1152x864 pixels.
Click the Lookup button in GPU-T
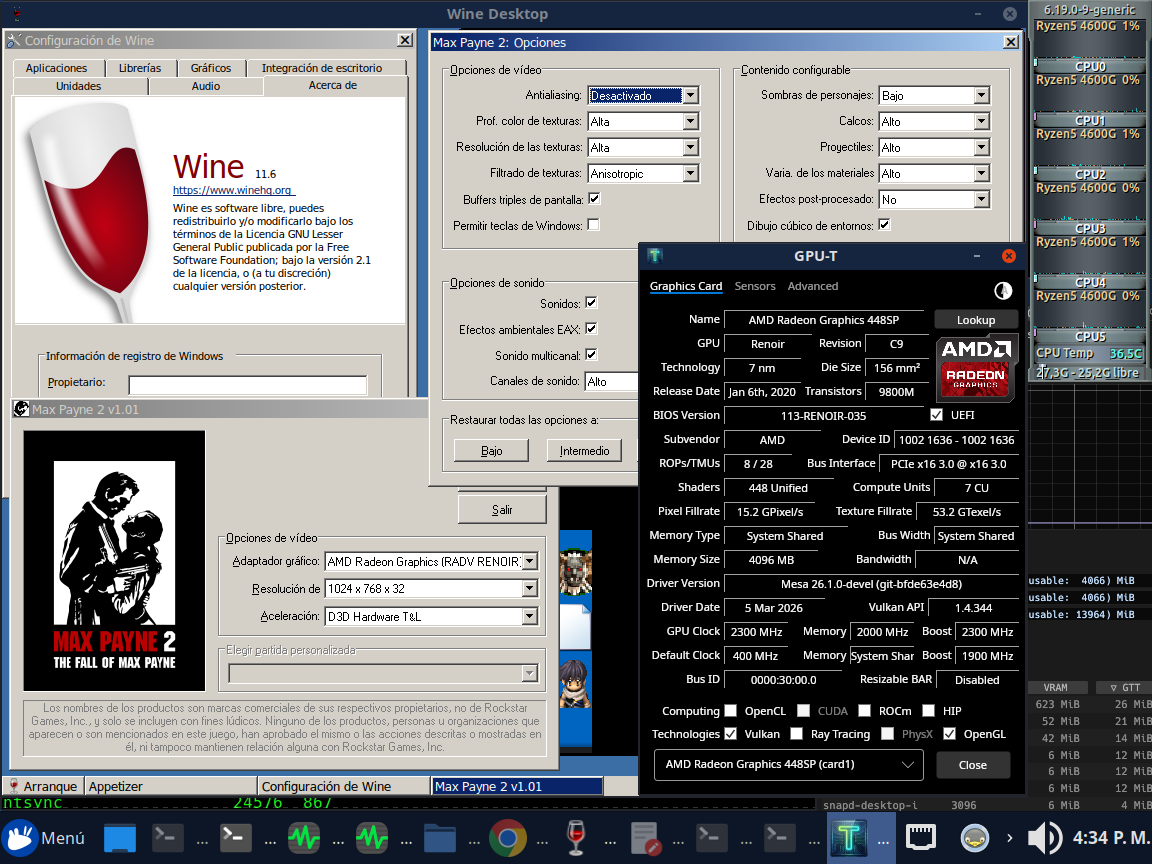pos(976,320)
